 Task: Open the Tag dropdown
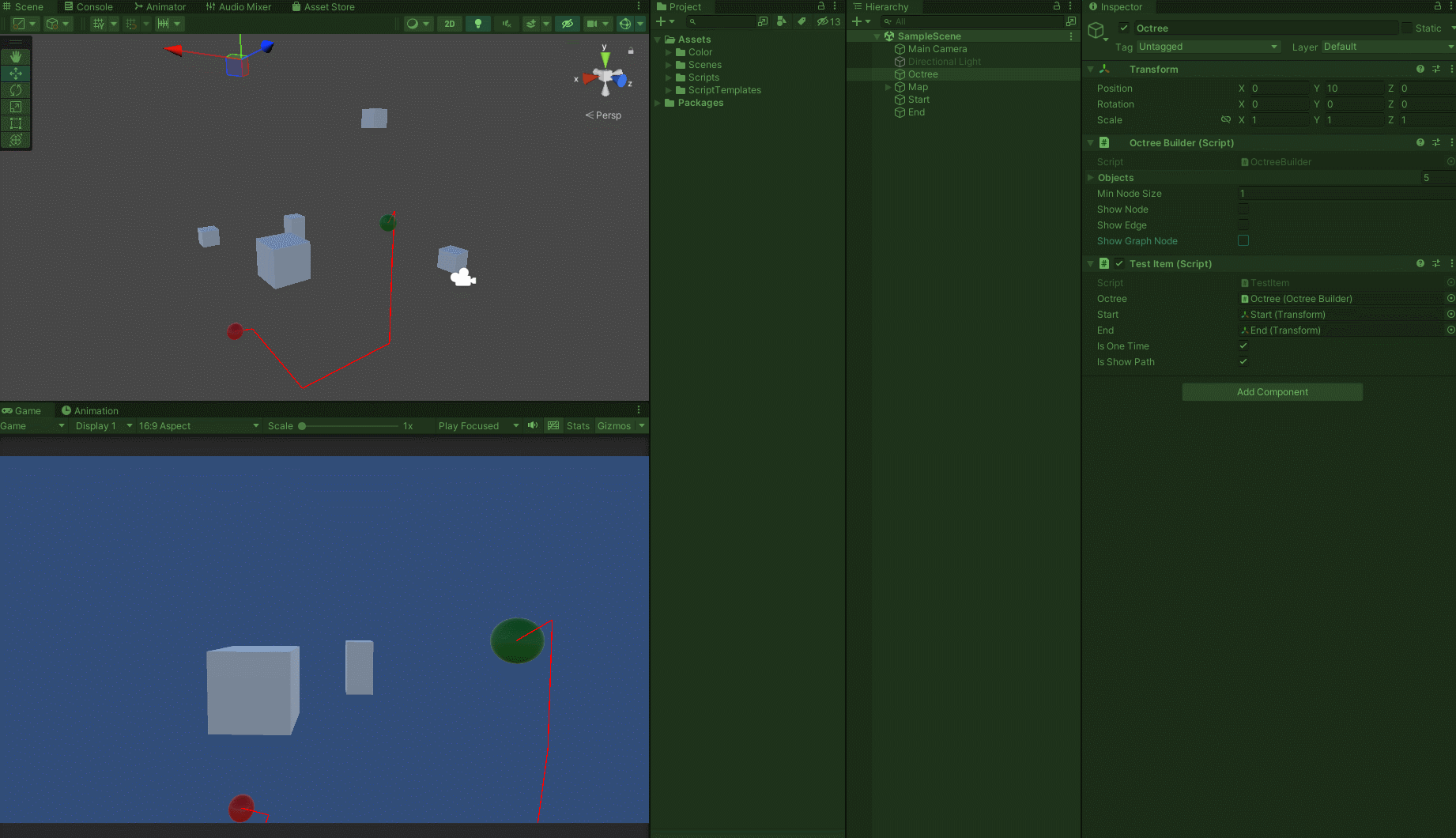(x=1208, y=47)
